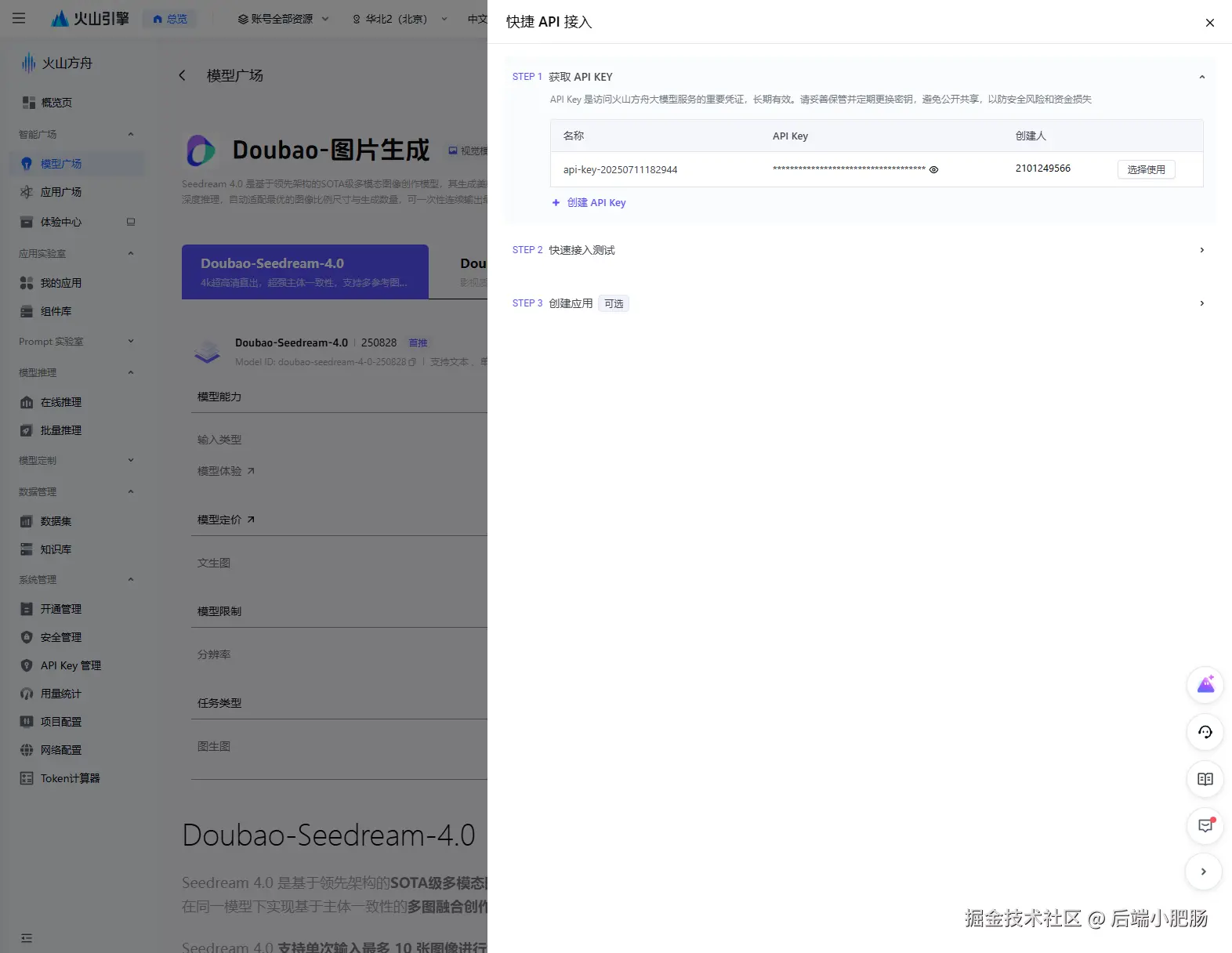Click the API Key 管理 sidebar icon
Screen dimensions: 1232x953
coord(27,665)
